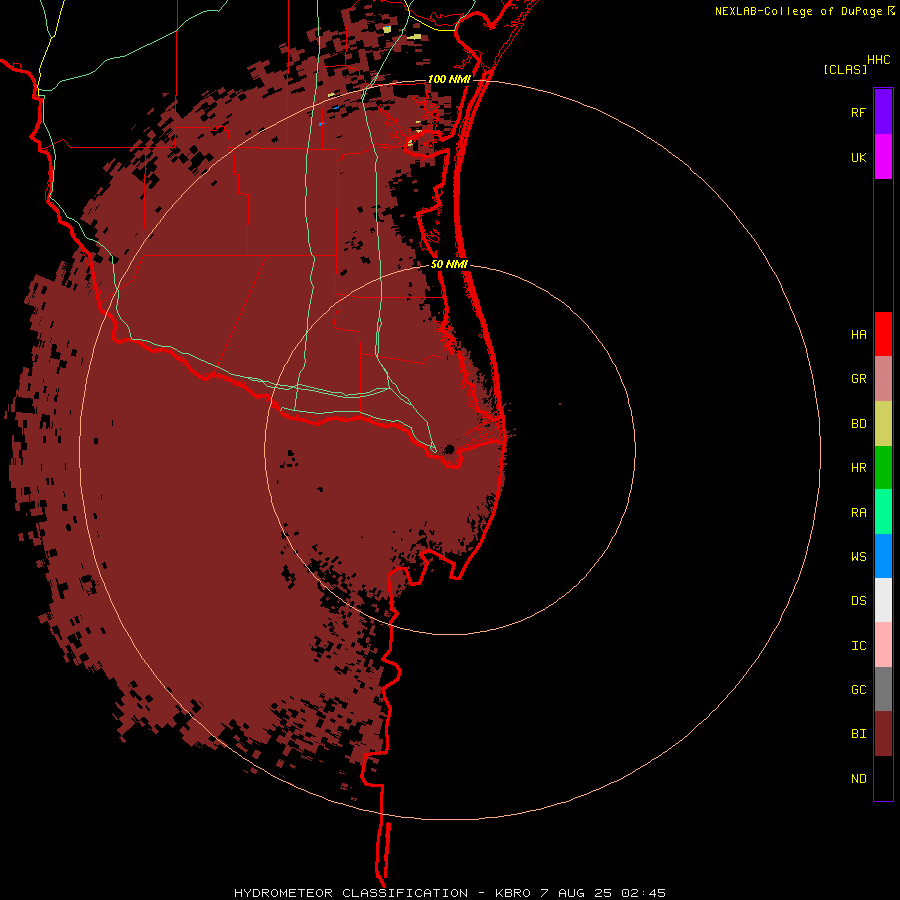Click the HR legend label
This screenshot has width=900, height=900.
pos(858,468)
